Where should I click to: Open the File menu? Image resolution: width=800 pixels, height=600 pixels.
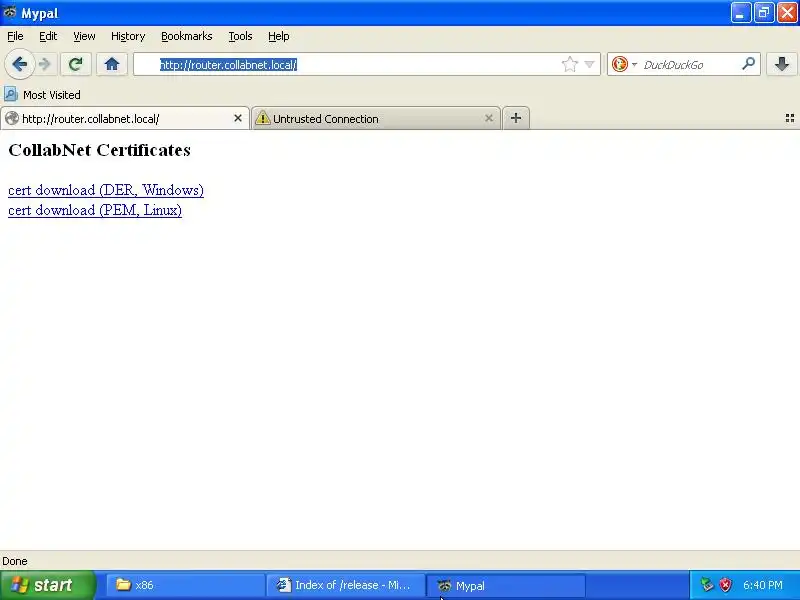pyautogui.click(x=15, y=36)
